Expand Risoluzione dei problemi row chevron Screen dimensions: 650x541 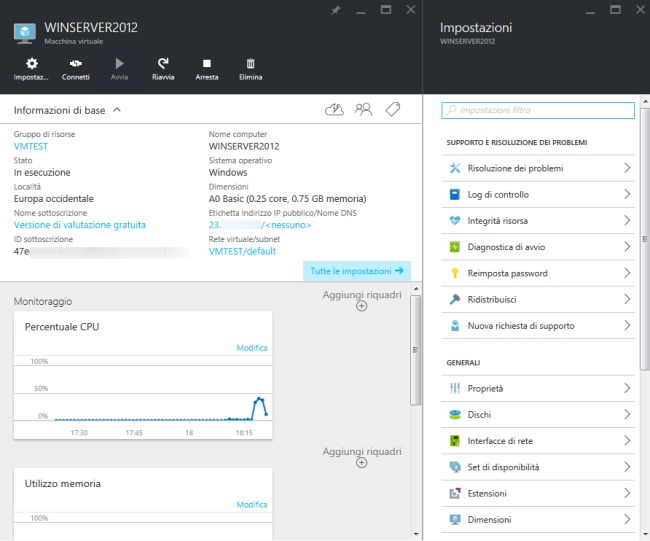627,168
